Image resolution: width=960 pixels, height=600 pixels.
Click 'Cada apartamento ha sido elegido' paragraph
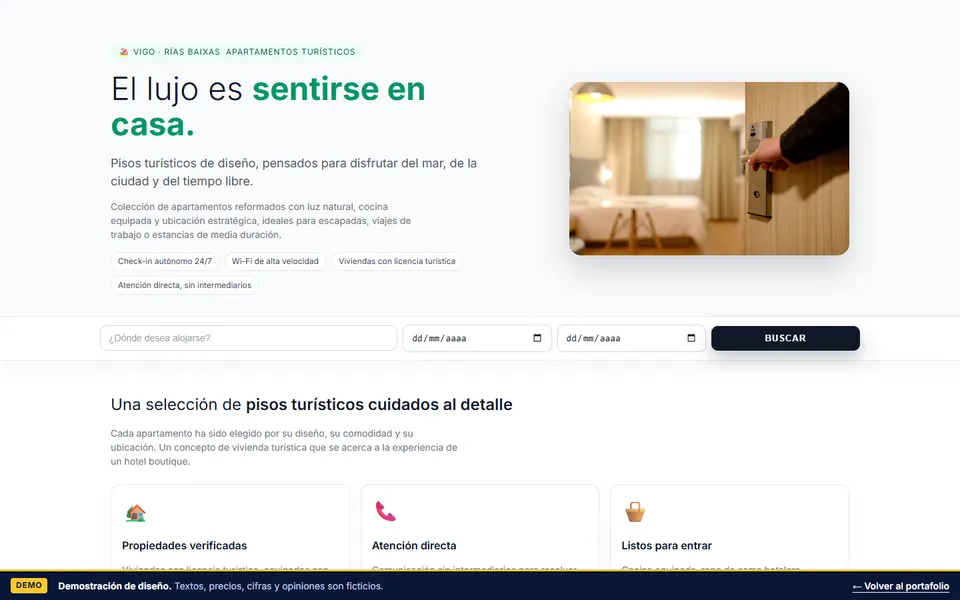pyautogui.click(x=284, y=448)
